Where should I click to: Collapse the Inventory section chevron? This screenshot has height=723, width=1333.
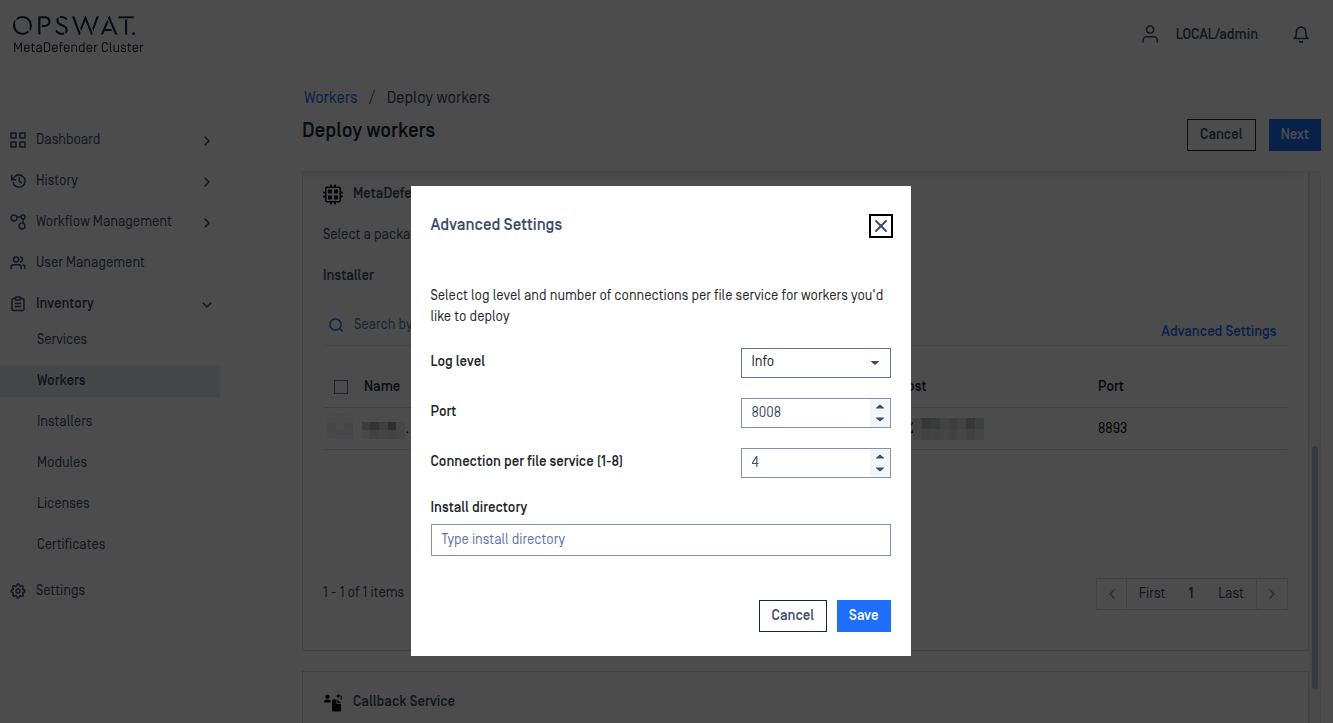pos(207,304)
